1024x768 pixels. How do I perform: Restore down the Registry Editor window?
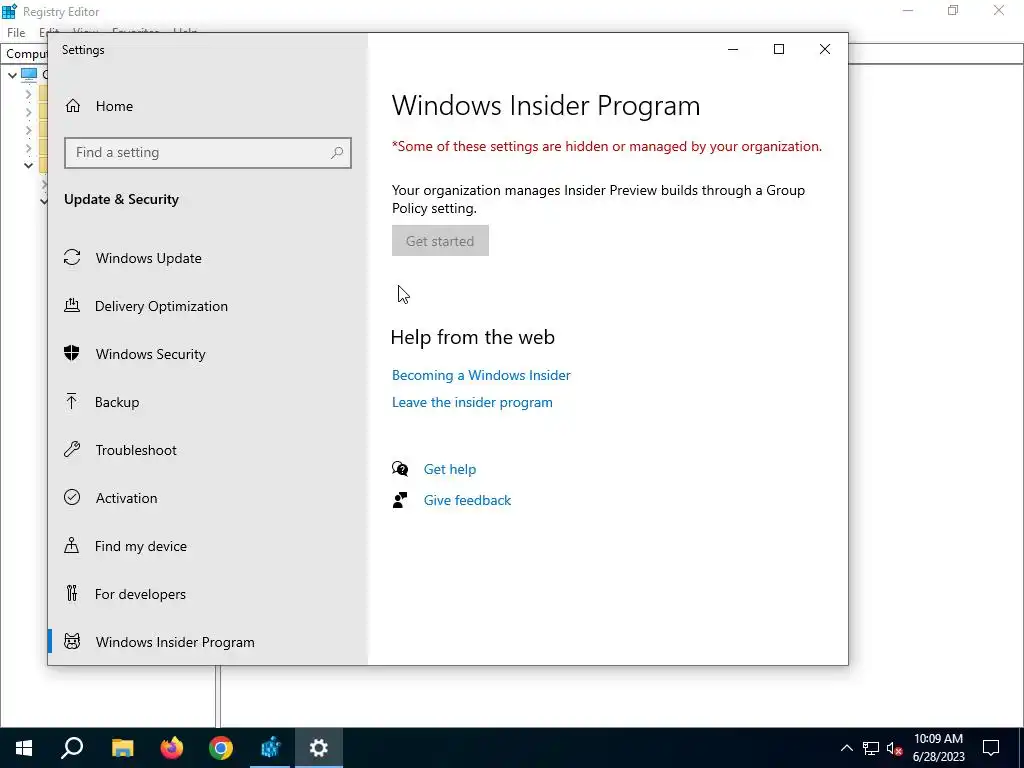pyautogui.click(x=953, y=11)
